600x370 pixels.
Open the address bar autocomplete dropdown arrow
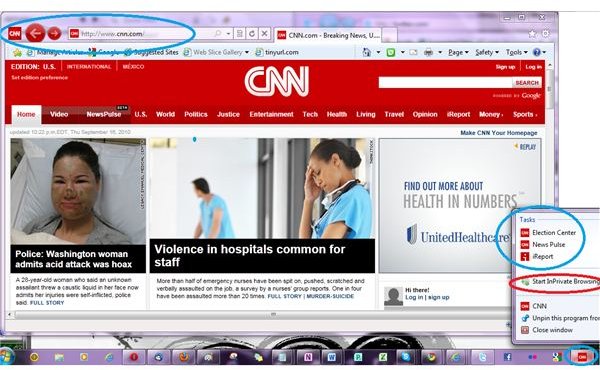tap(228, 34)
